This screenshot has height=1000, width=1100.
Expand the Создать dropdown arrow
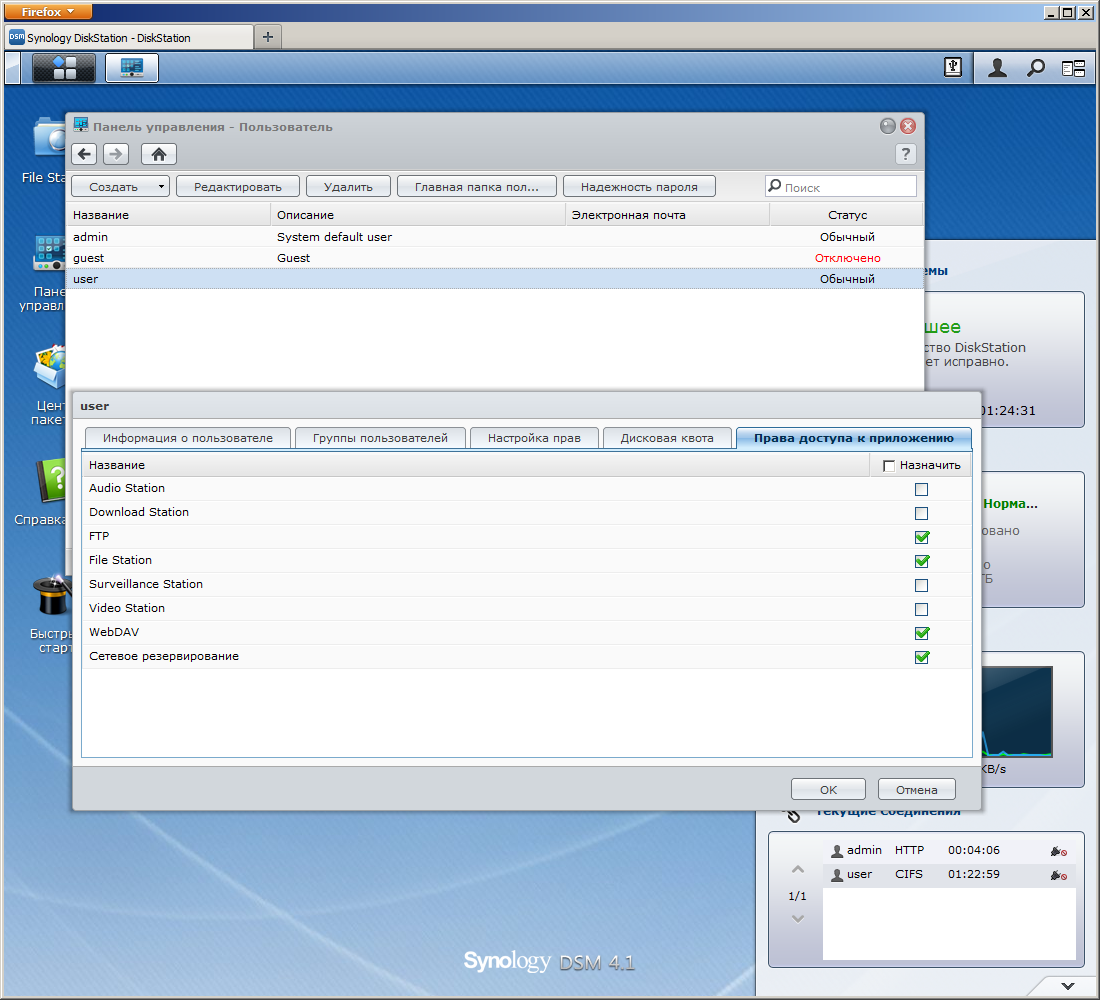(161, 187)
